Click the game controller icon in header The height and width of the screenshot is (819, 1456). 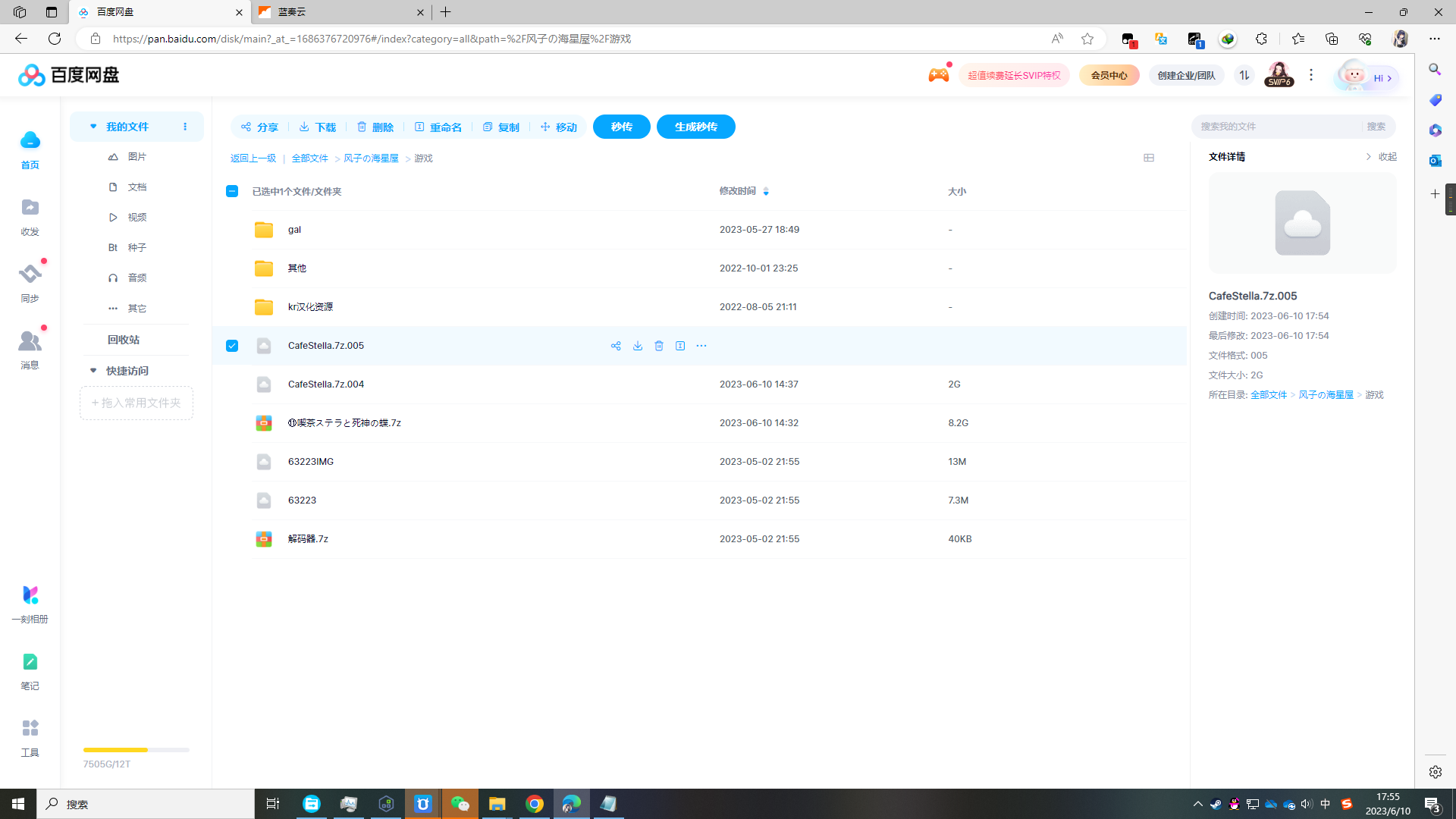[938, 74]
